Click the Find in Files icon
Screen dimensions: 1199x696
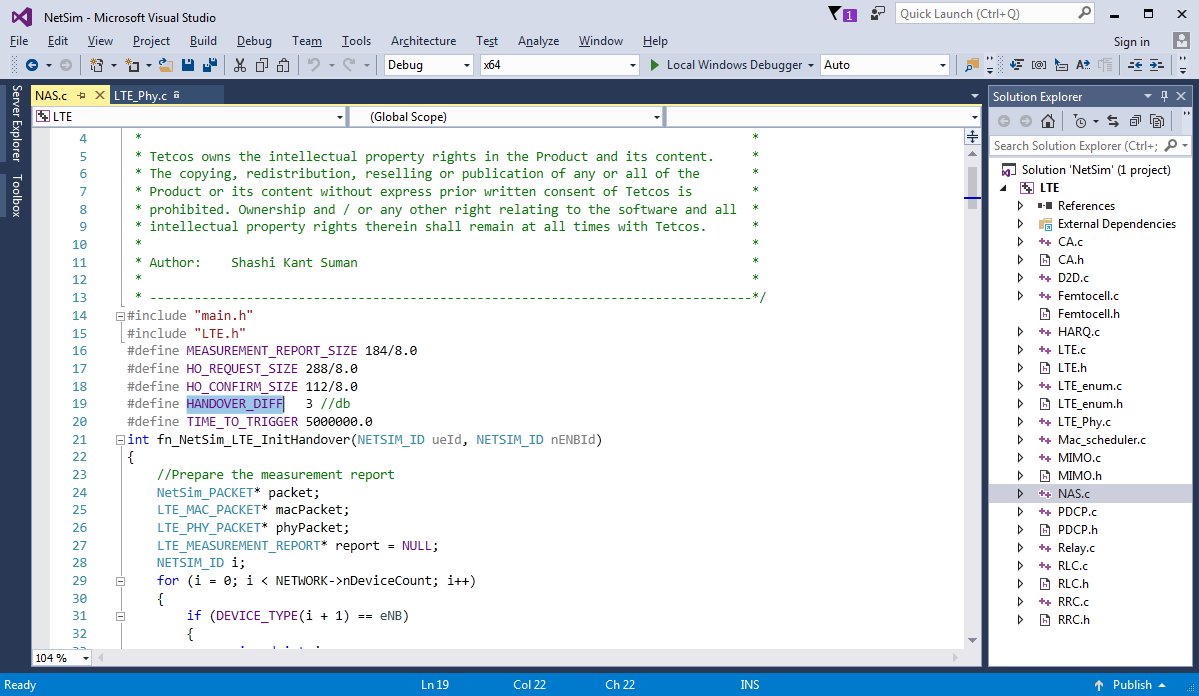[972, 65]
